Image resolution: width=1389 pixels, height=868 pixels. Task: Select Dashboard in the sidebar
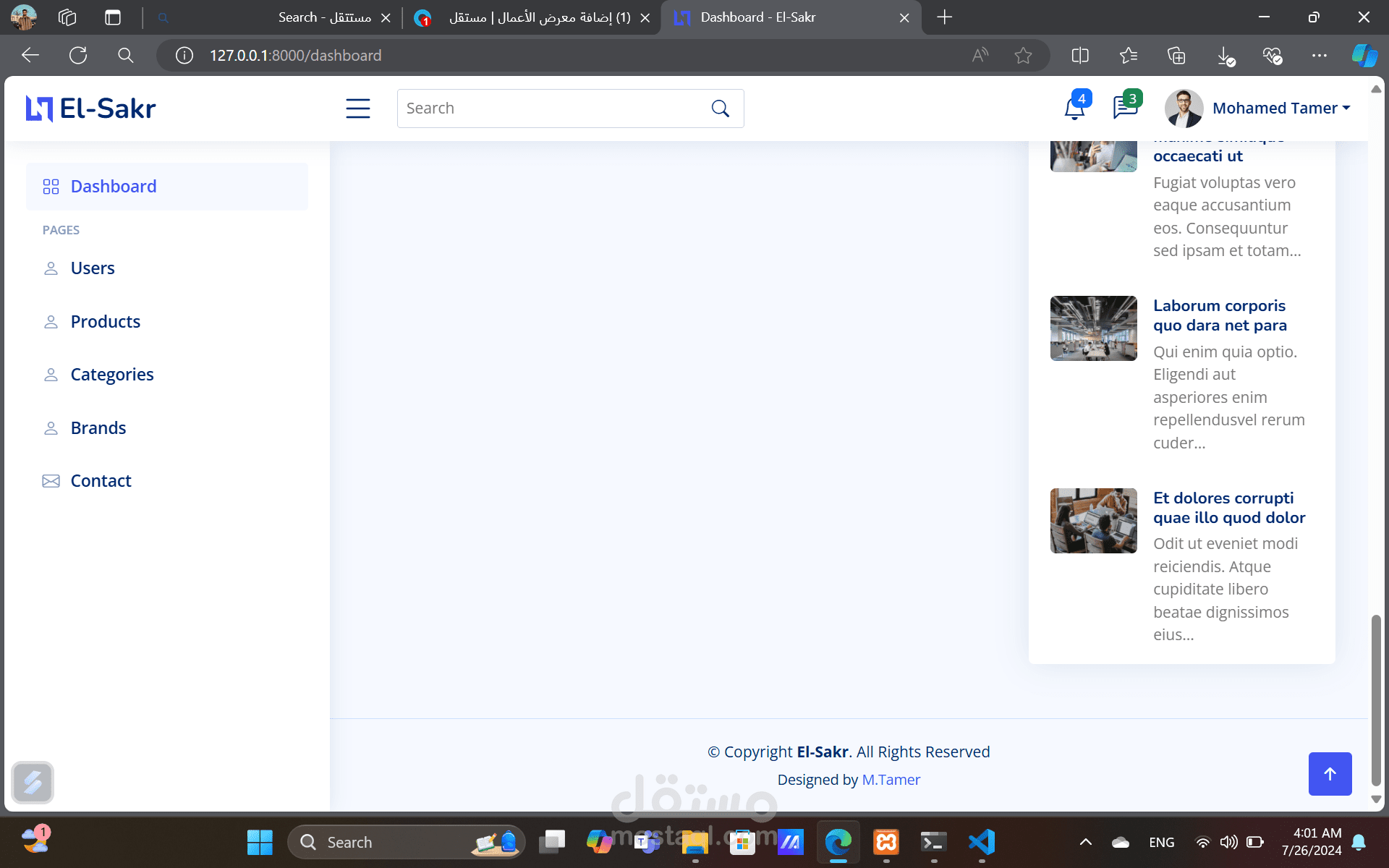(x=114, y=187)
